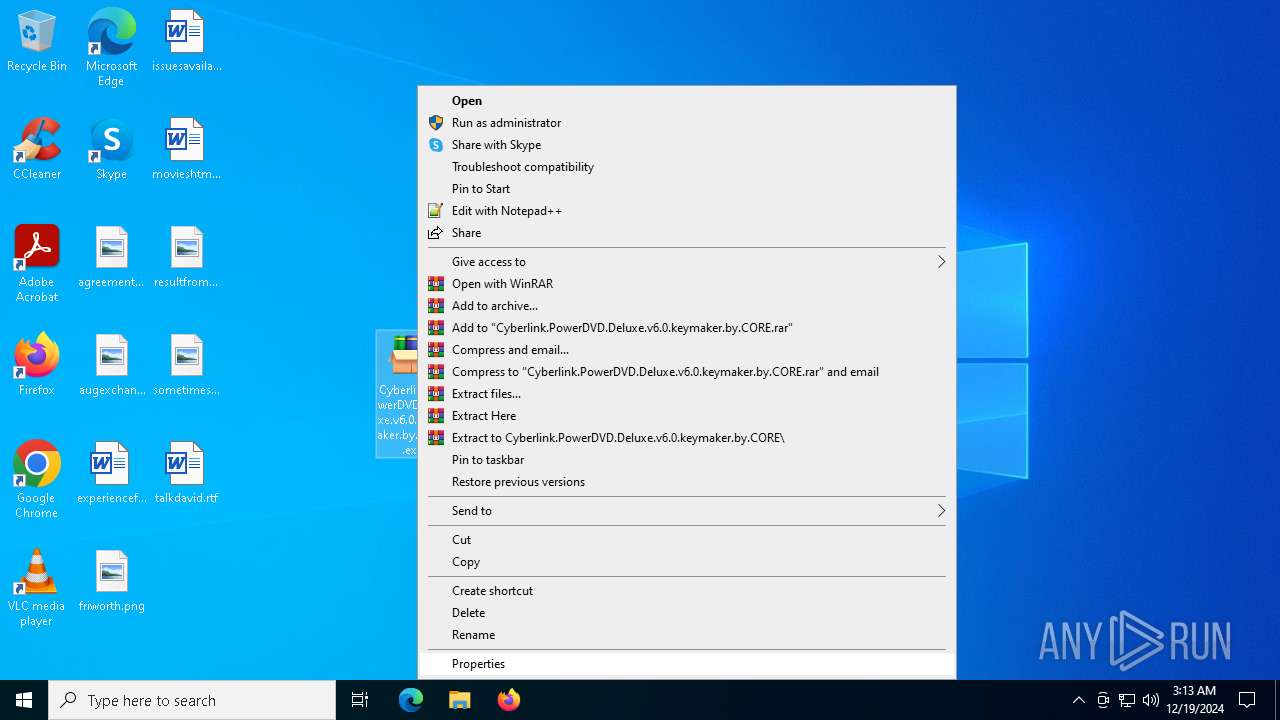1280x720 pixels.
Task: Open Task View in the taskbar
Action: pos(360,700)
